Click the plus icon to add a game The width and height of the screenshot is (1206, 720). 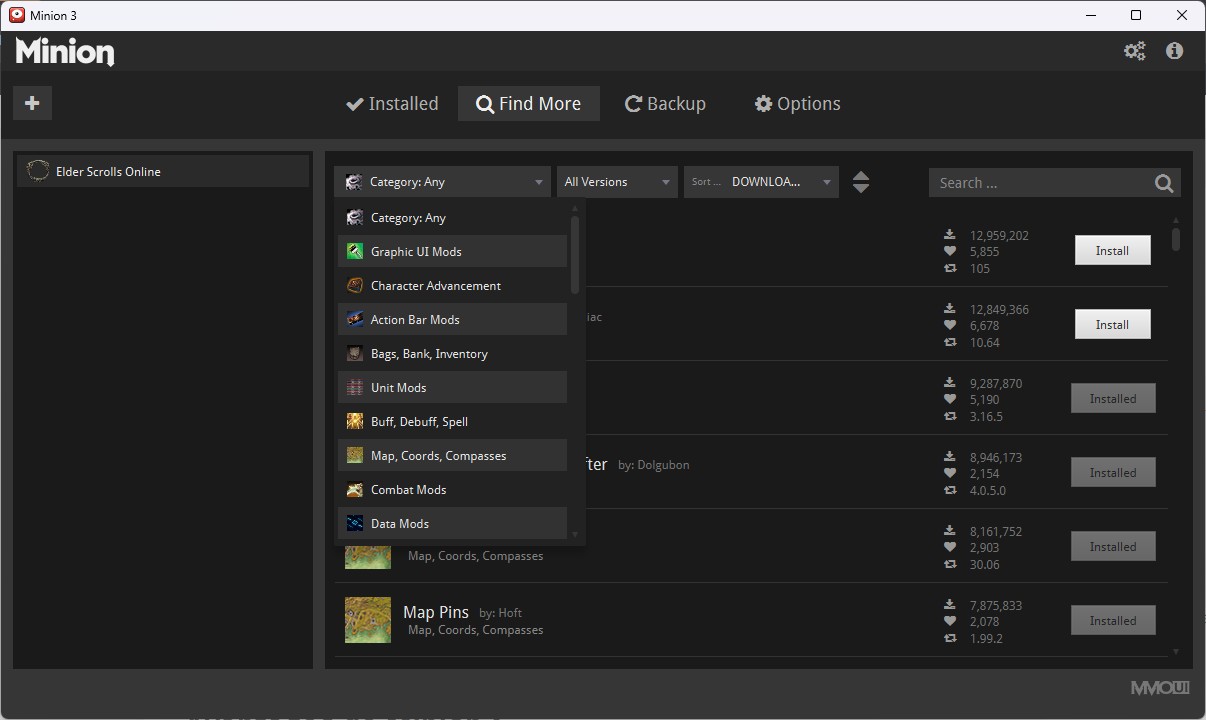coord(32,103)
